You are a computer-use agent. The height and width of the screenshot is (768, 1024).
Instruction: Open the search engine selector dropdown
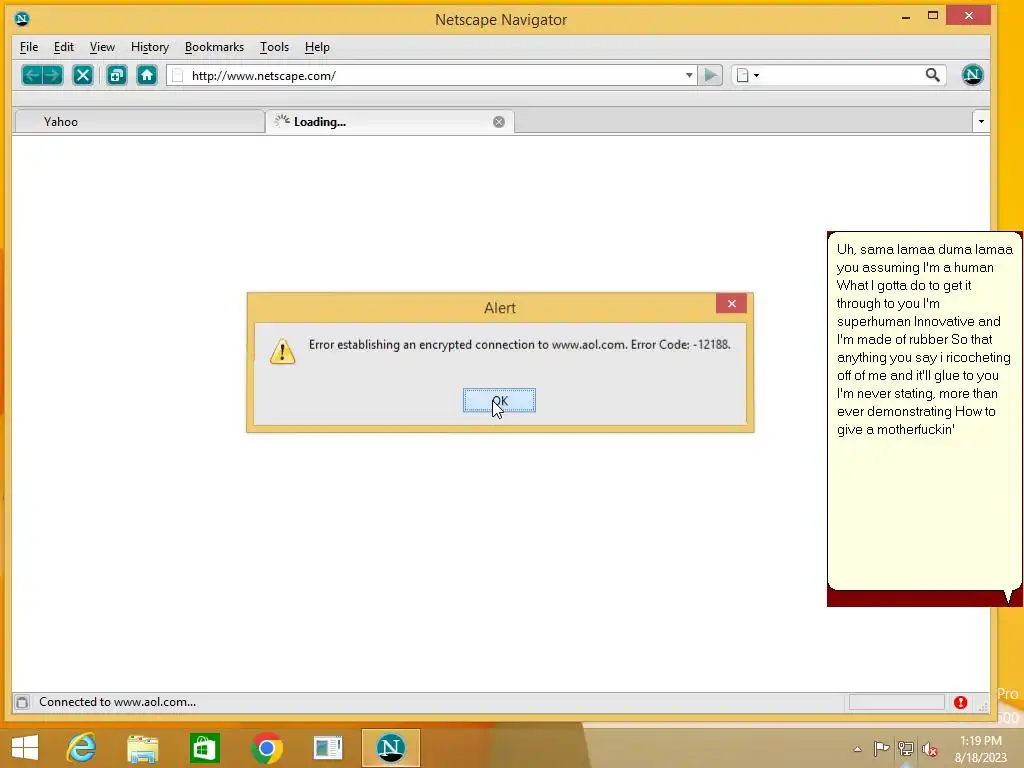(x=747, y=75)
